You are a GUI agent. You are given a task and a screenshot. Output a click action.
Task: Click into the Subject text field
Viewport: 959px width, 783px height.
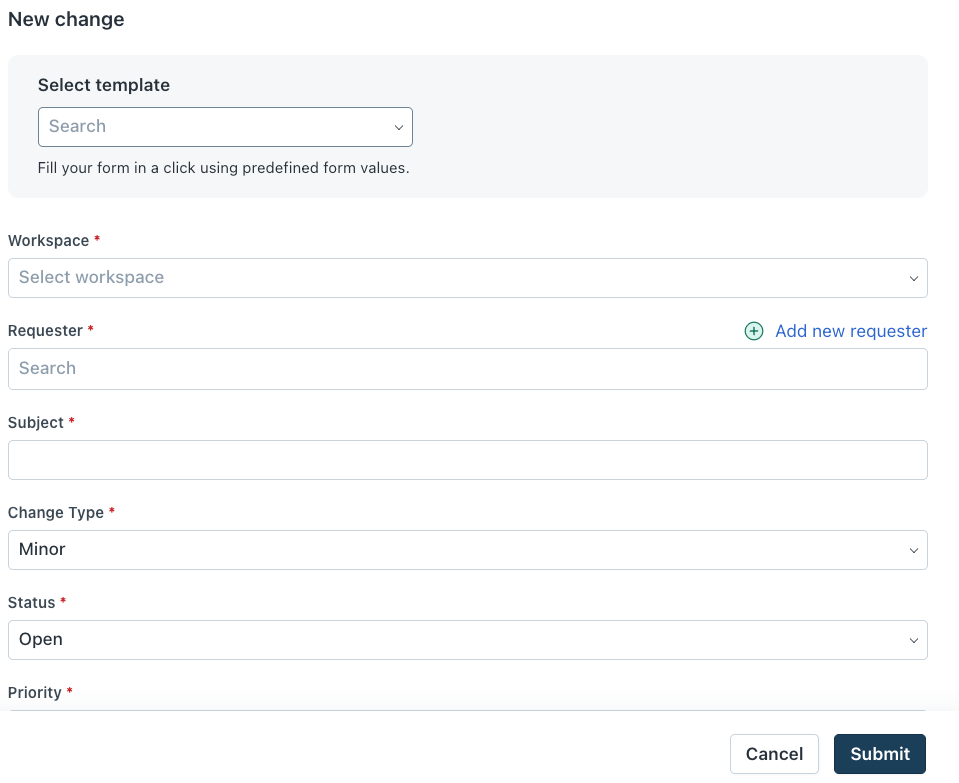(468, 460)
